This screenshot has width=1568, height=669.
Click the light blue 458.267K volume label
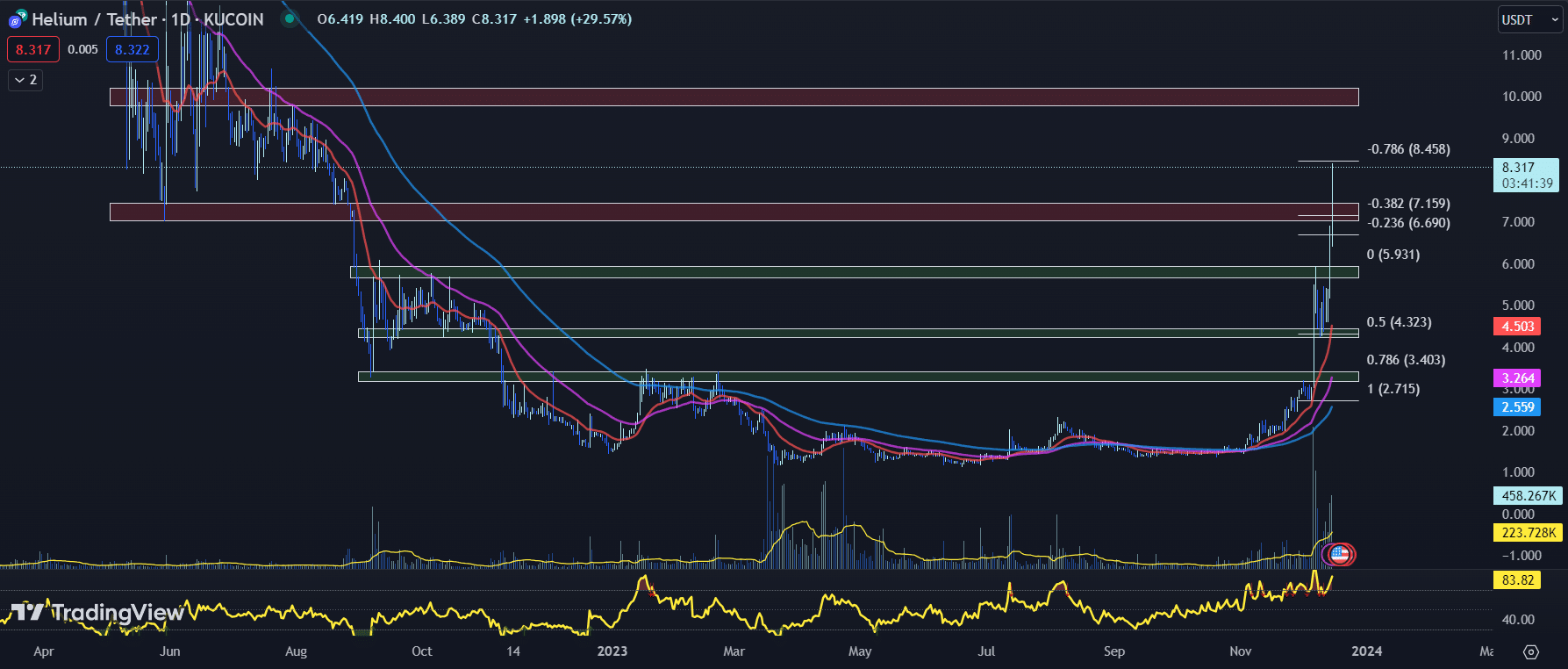1528,496
